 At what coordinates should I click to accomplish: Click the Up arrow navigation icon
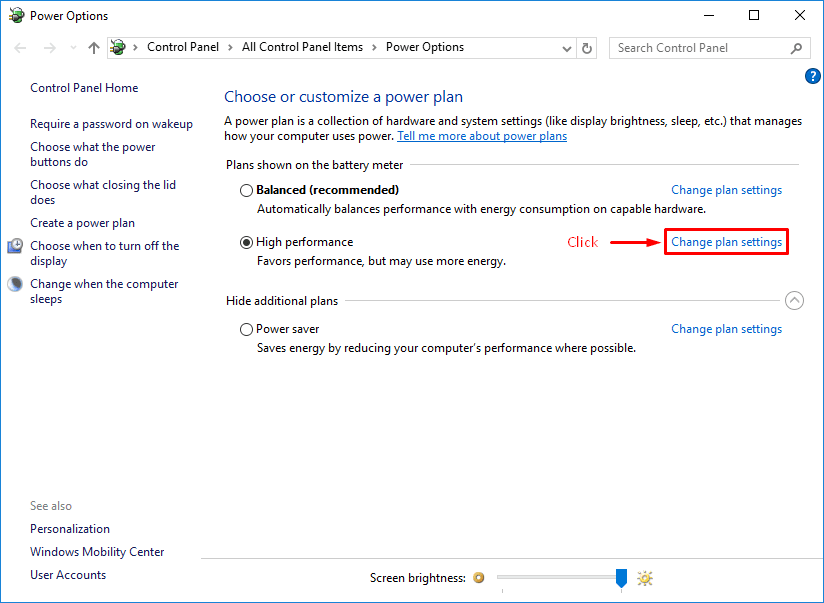point(94,48)
